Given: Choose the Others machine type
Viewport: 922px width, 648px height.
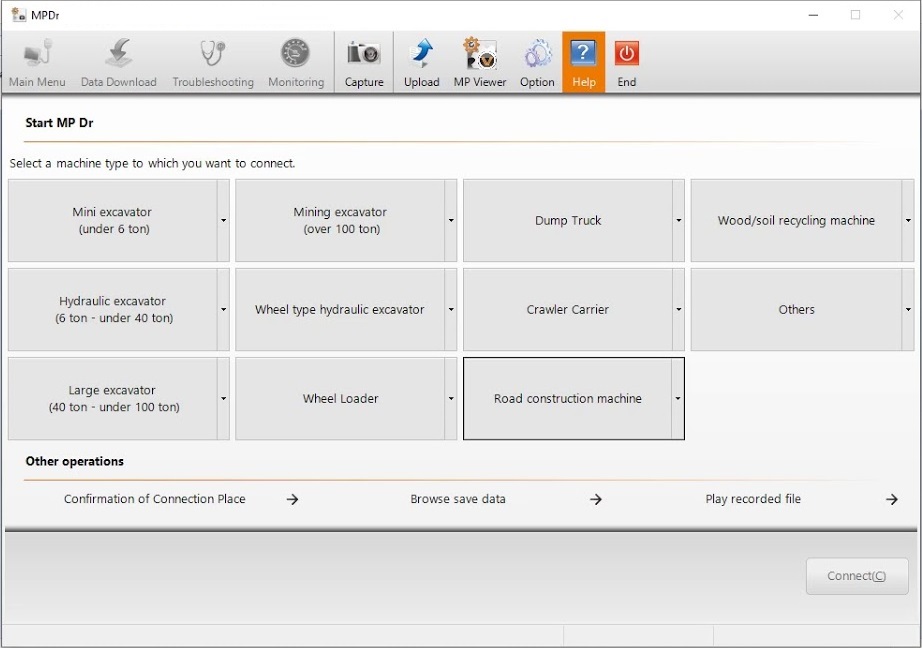Looking at the screenshot, I should 796,310.
